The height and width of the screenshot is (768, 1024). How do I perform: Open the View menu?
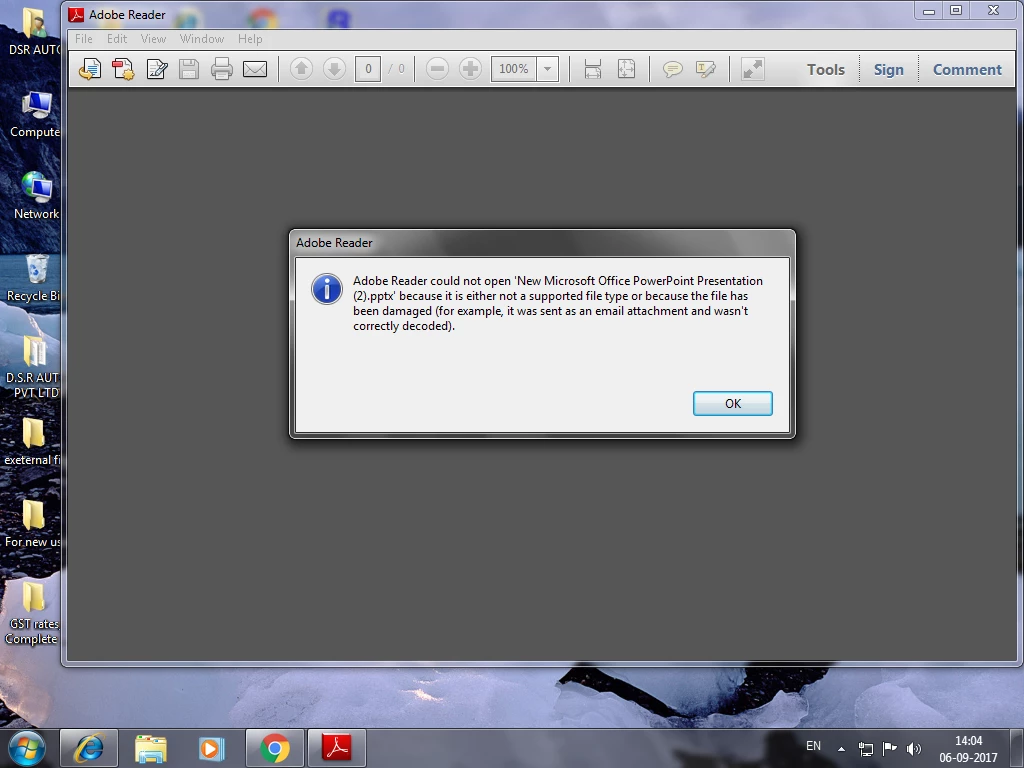coord(153,39)
